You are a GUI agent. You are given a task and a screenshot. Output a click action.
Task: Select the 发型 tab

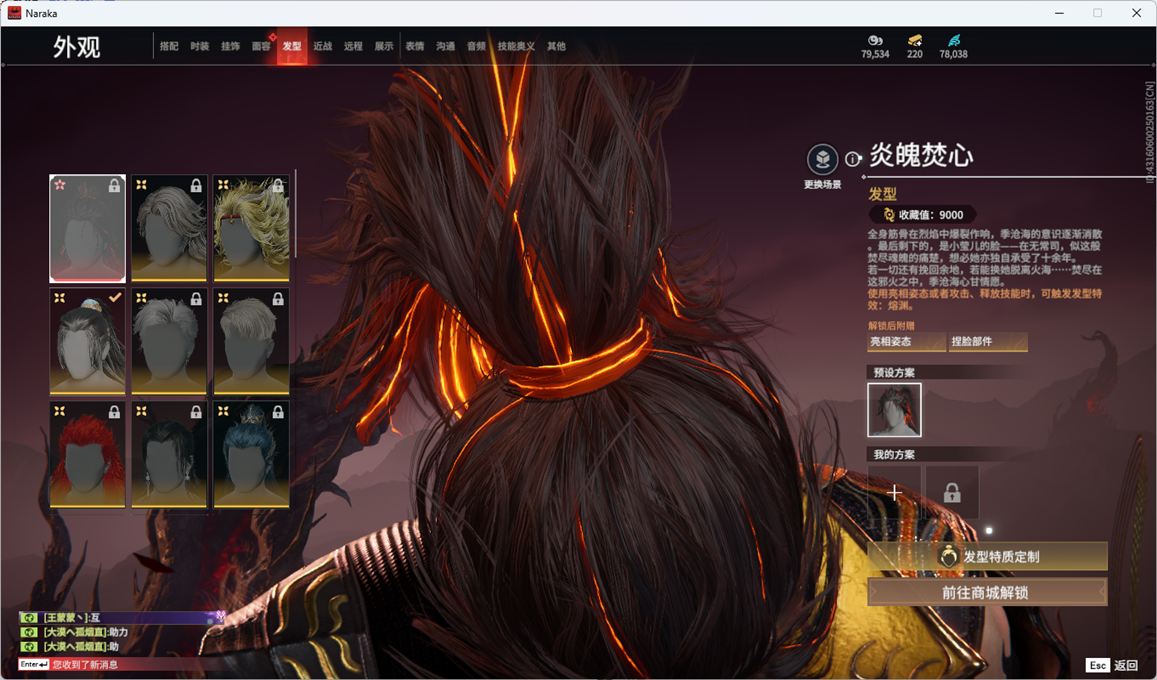point(292,46)
